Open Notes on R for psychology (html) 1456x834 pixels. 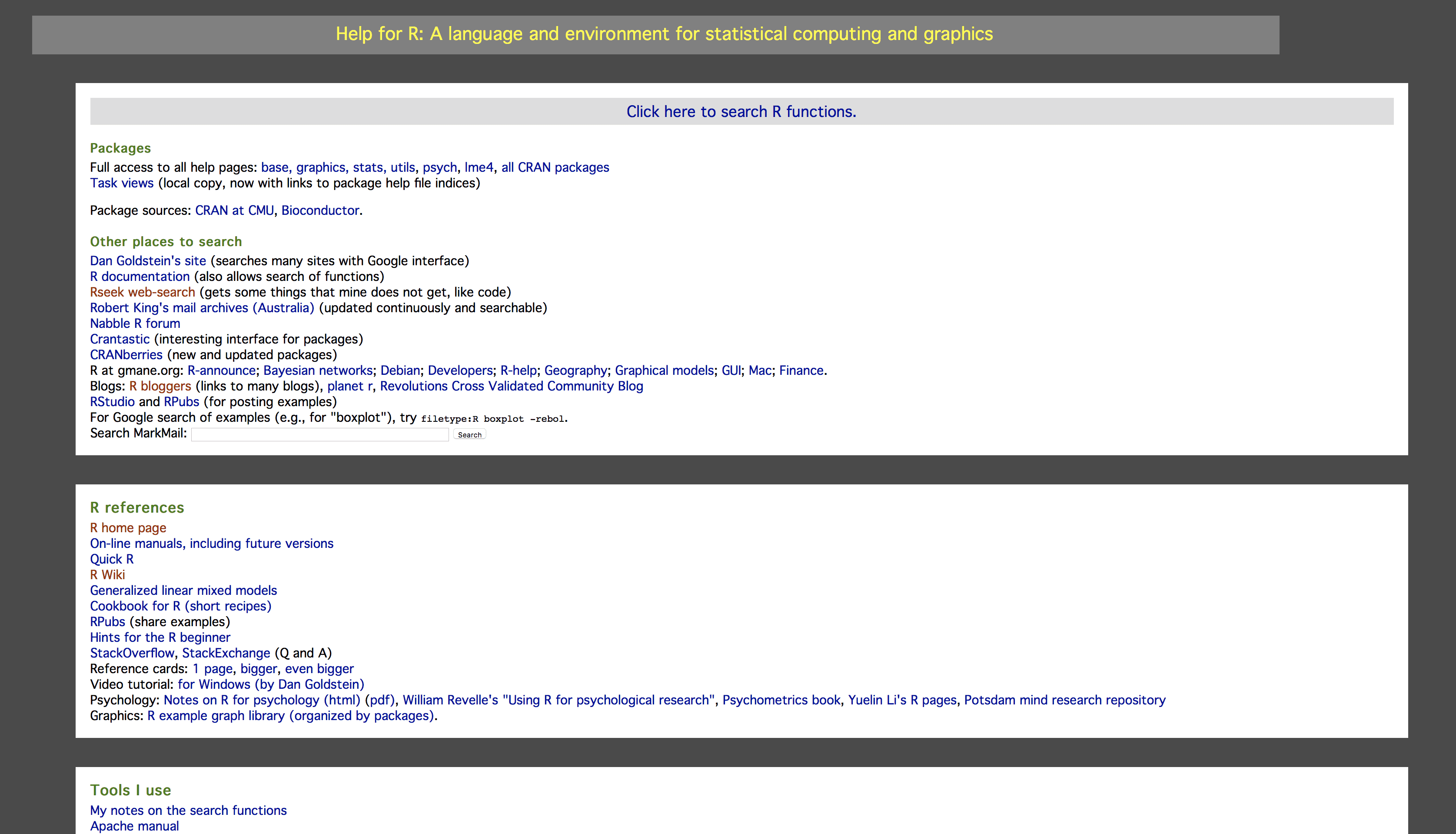(x=262, y=700)
